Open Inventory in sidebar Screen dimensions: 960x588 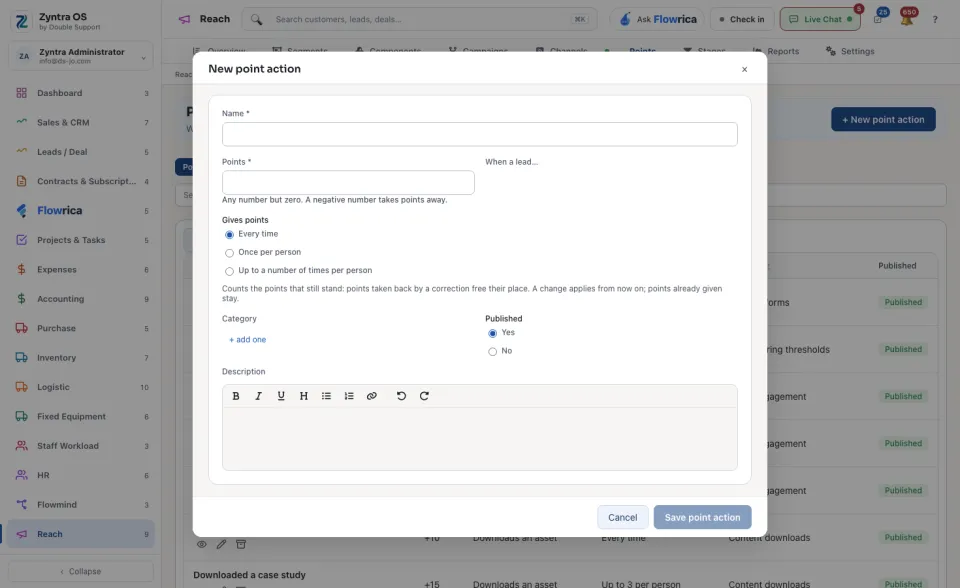[x=81, y=358]
